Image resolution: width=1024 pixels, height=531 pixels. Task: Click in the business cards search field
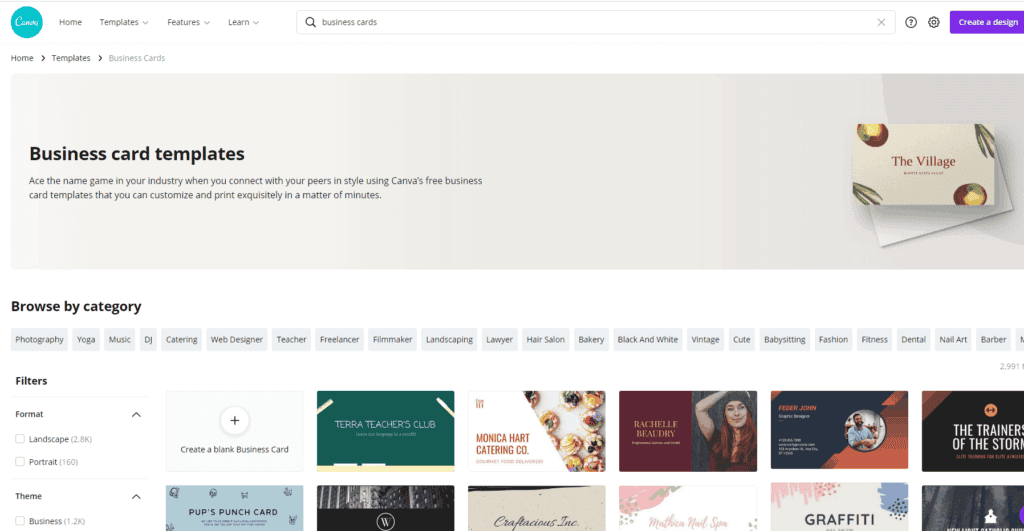596,22
